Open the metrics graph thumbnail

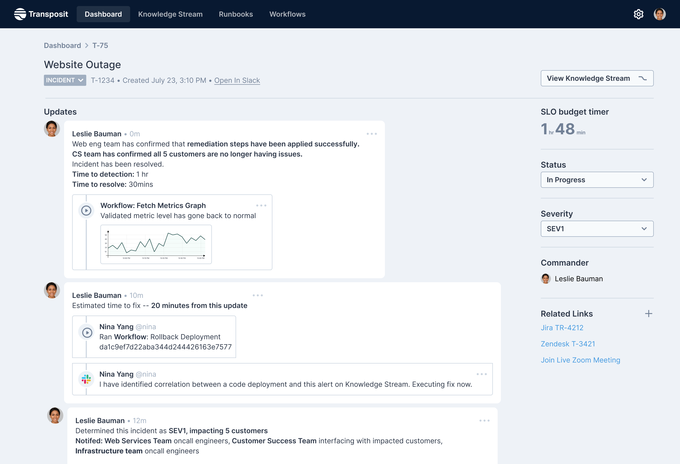point(155,245)
